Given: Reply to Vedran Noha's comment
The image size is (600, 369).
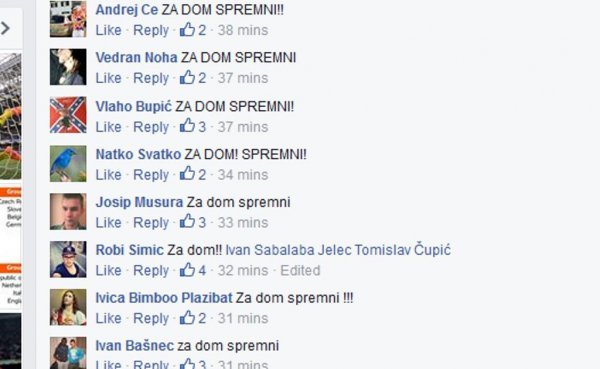Looking at the screenshot, I should (x=151, y=78).
